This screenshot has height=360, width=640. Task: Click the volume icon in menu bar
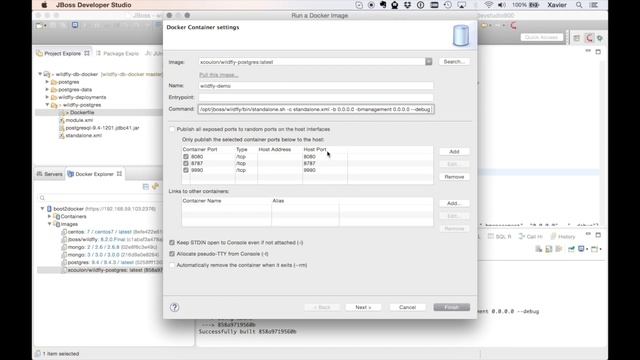point(502,5)
